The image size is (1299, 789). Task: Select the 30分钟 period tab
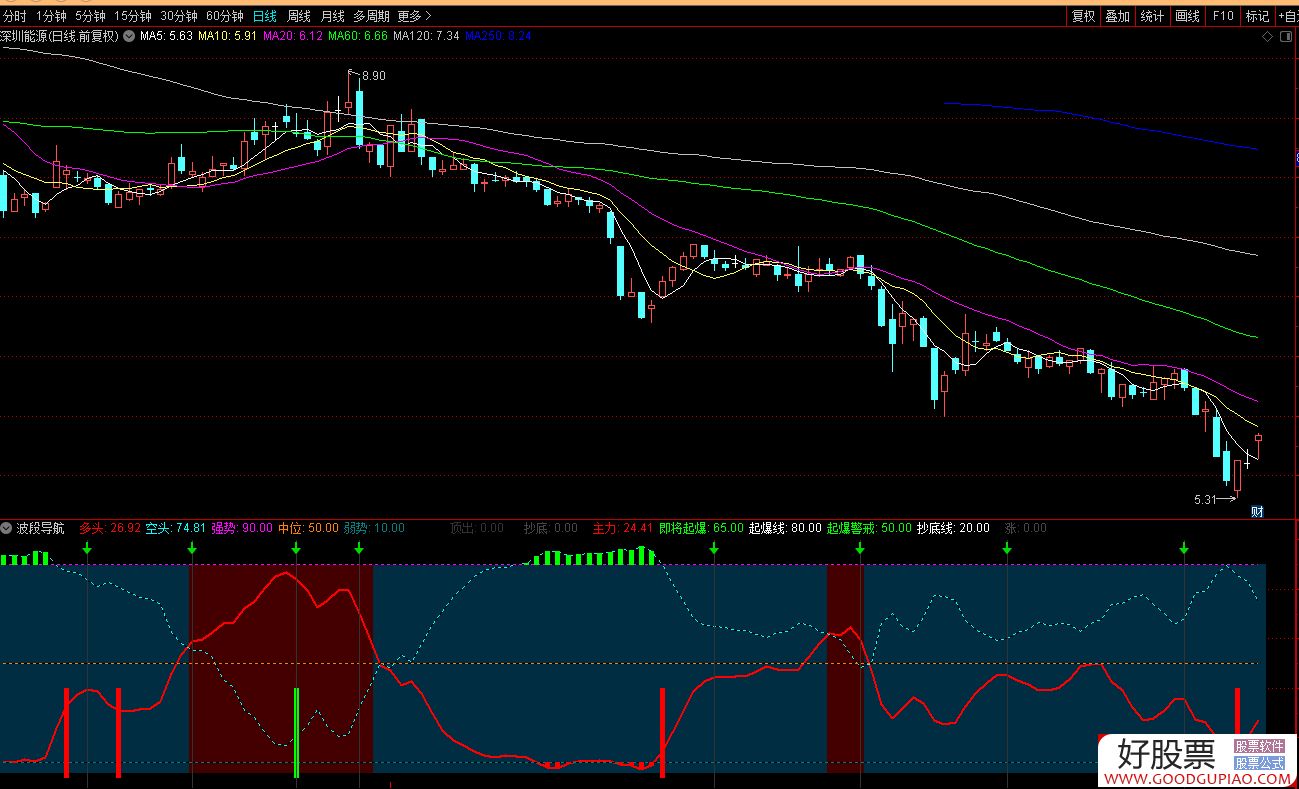[179, 16]
